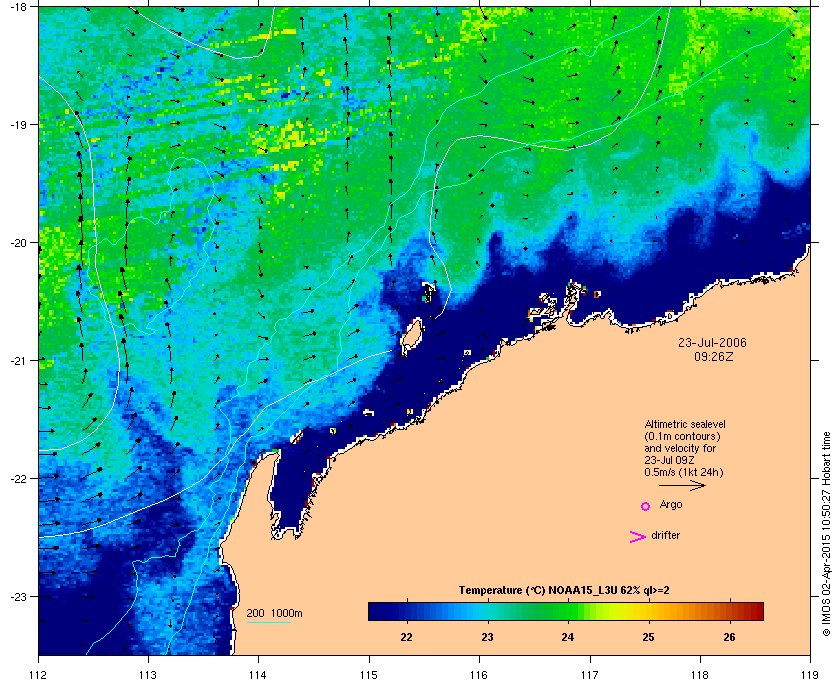Click the -22 latitude axis label
The image size is (840, 680).
click(x=17, y=479)
